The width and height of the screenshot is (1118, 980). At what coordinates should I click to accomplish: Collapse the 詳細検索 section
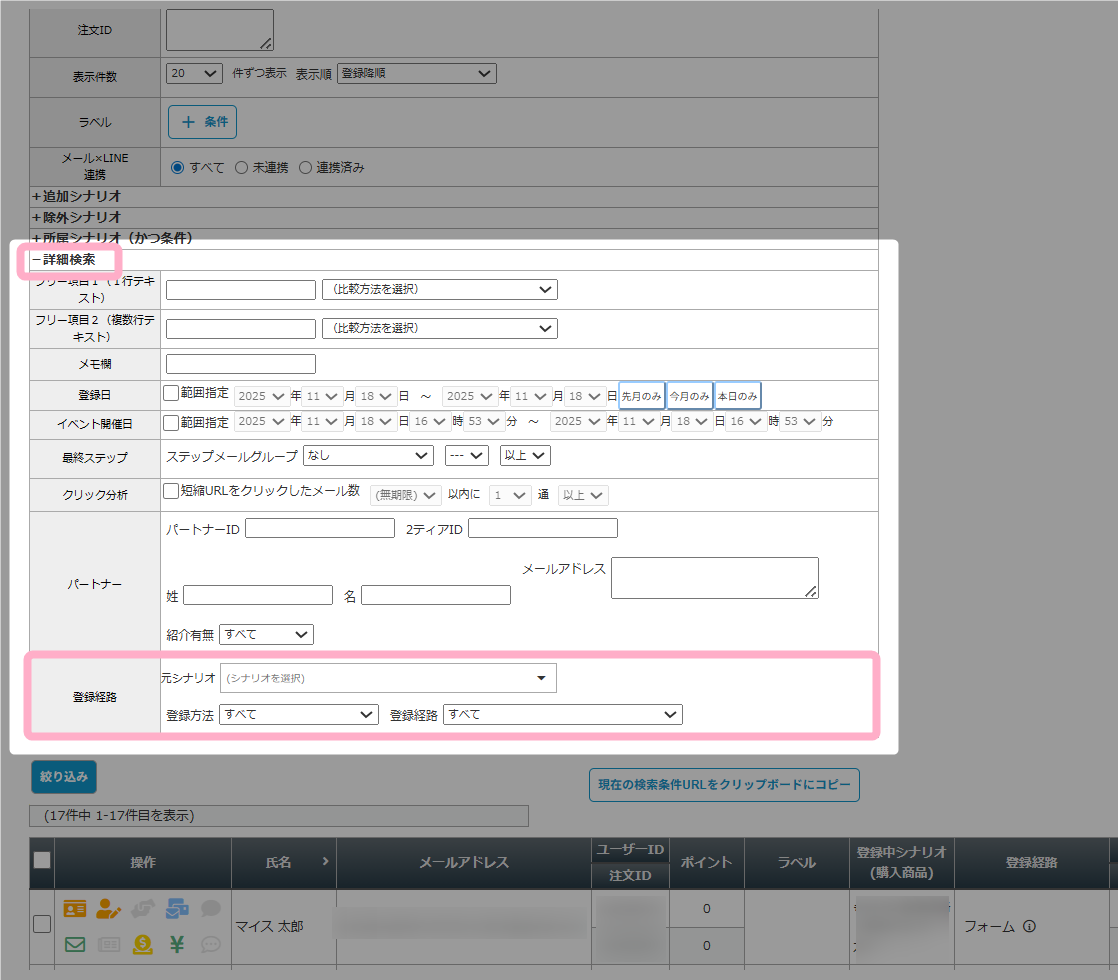[x=64, y=260]
